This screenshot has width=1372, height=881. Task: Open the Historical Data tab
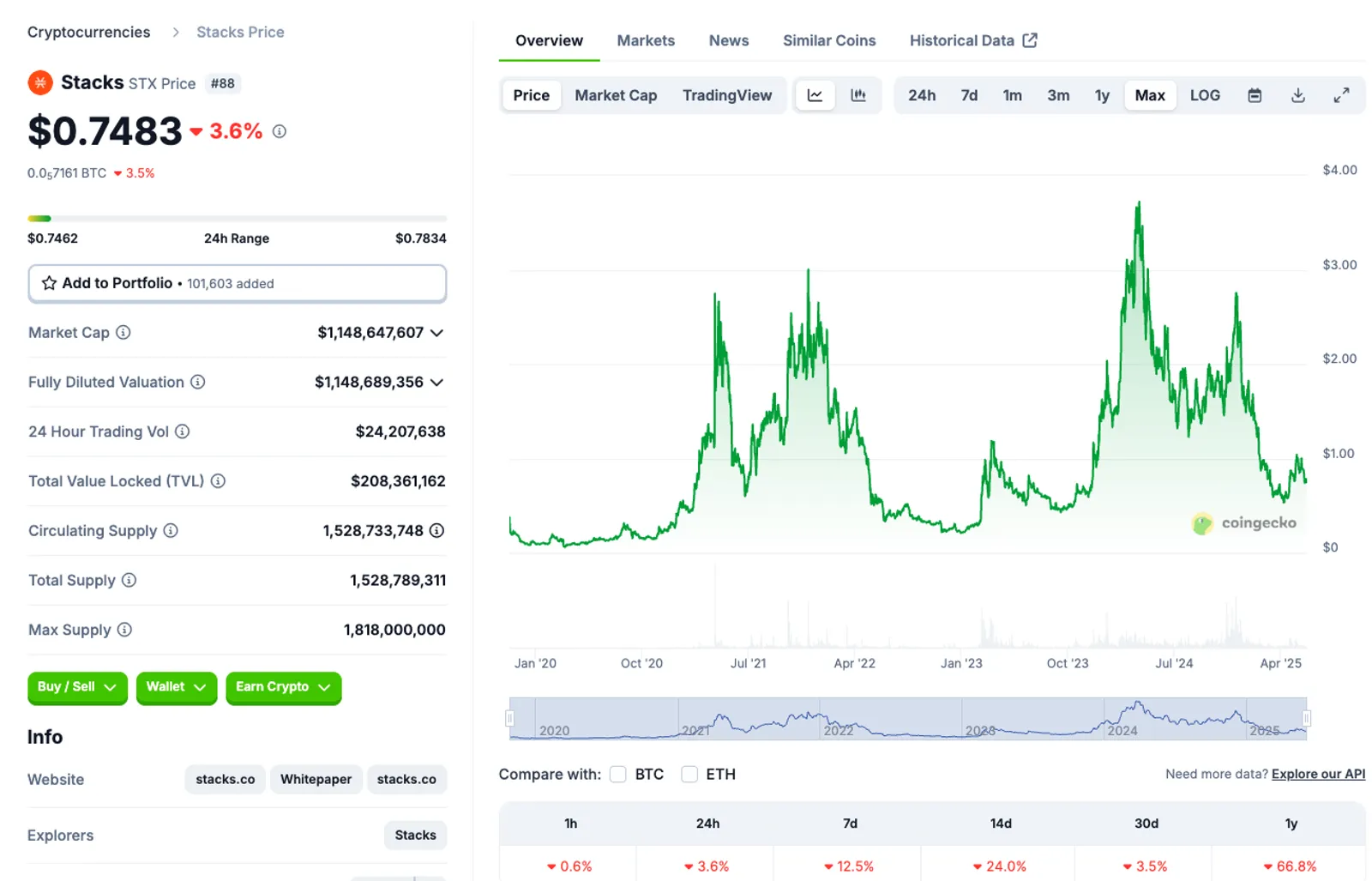[973, 40]
